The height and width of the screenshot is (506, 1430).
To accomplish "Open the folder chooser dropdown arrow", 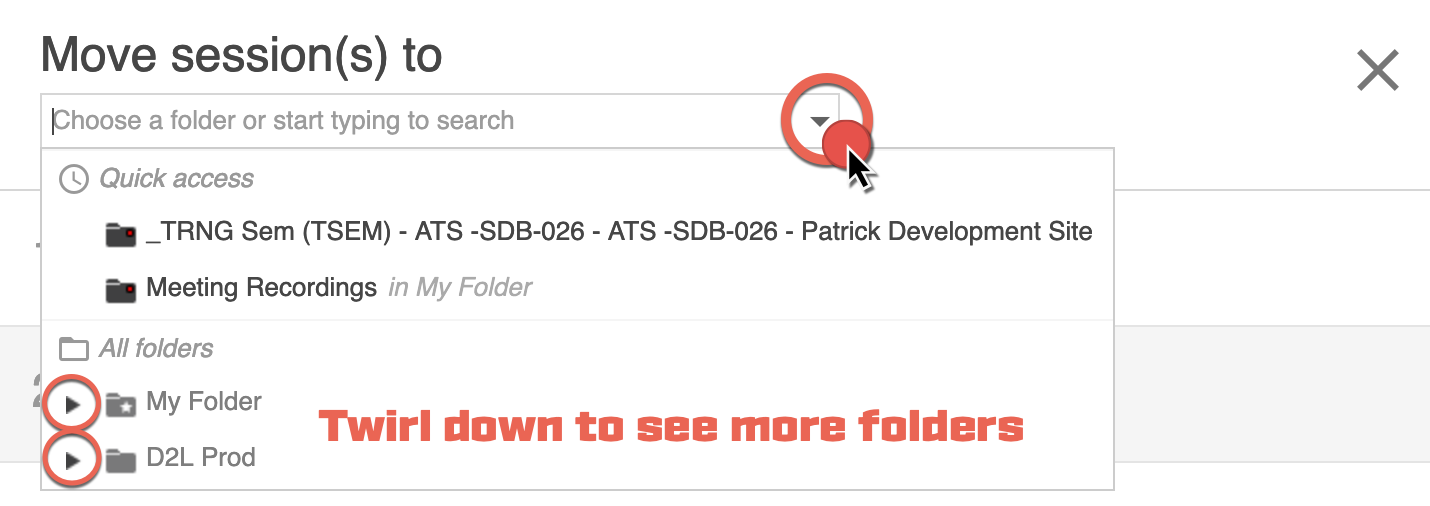I will 820,121.
